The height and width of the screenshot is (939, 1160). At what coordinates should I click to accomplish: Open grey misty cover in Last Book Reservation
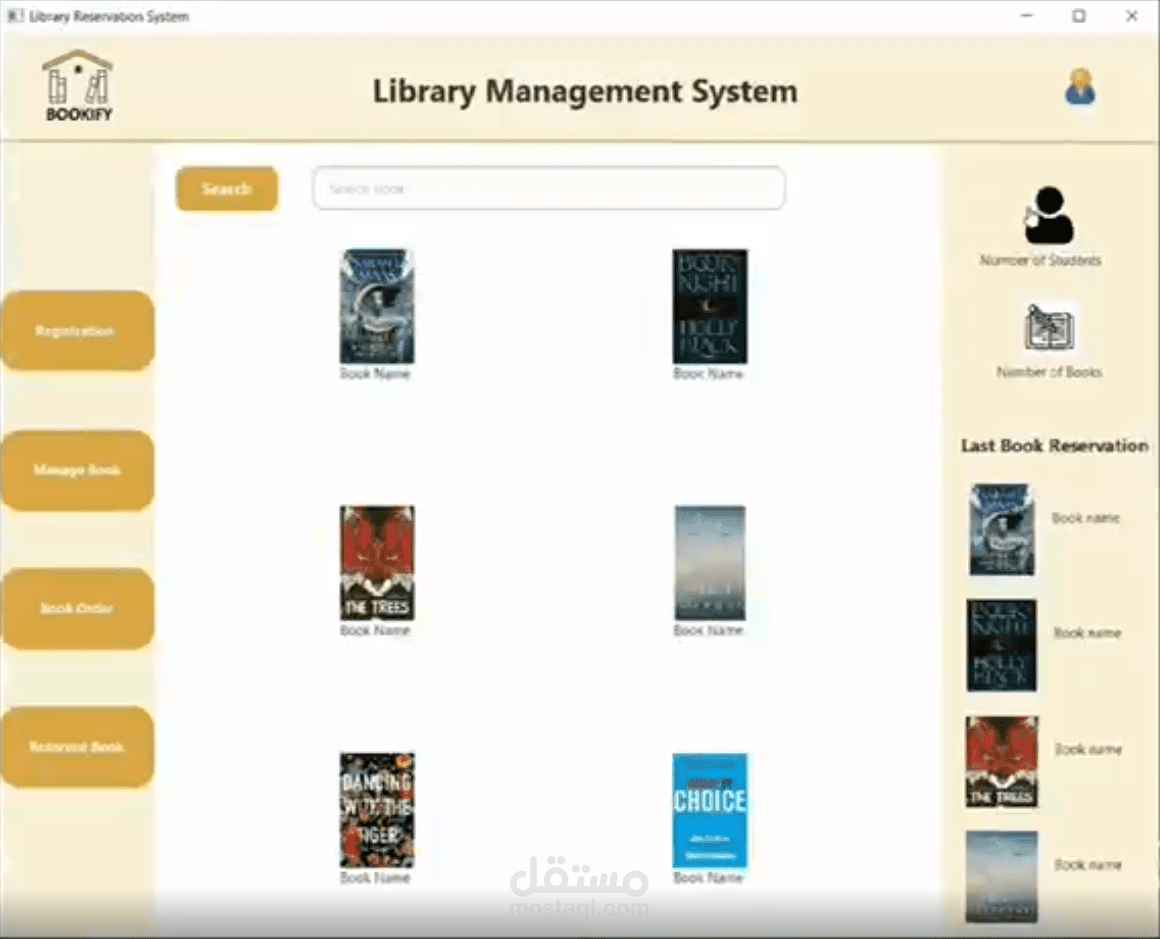coord(1002,877)
